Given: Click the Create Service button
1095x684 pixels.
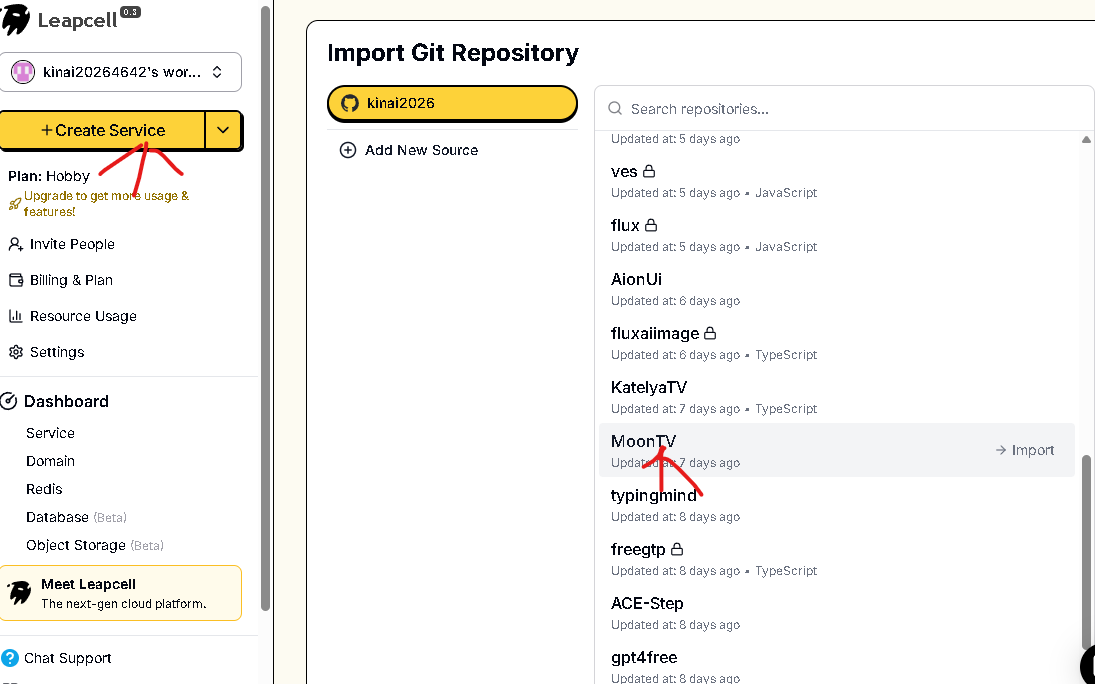Looking at the screenshot, I should (x=102, y=130).
